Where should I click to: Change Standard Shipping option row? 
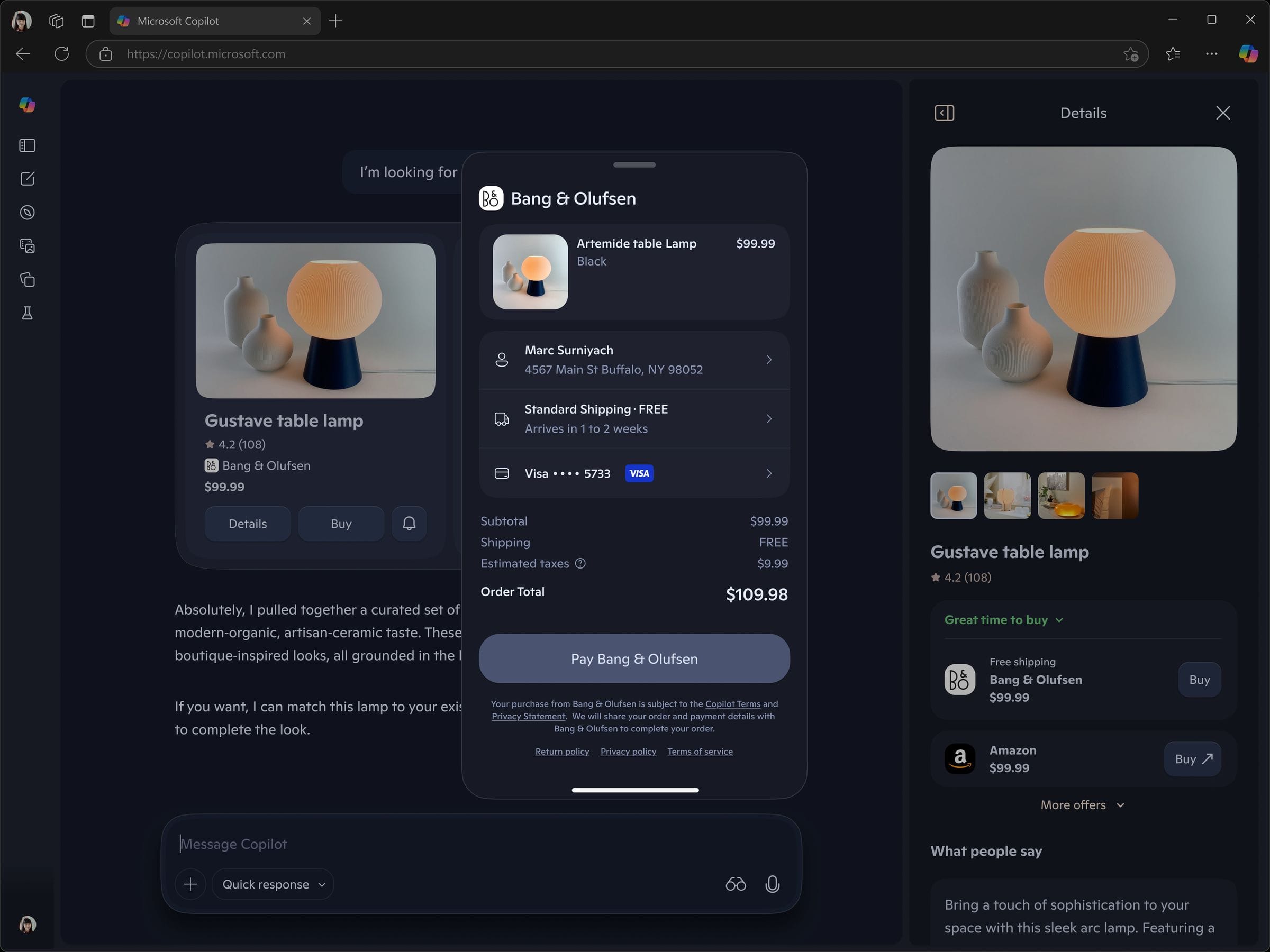(634, 419)
